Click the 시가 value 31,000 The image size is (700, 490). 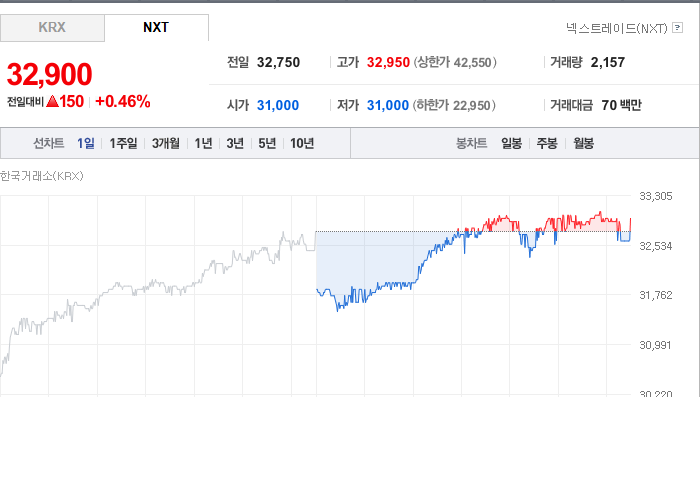[278, 105]
